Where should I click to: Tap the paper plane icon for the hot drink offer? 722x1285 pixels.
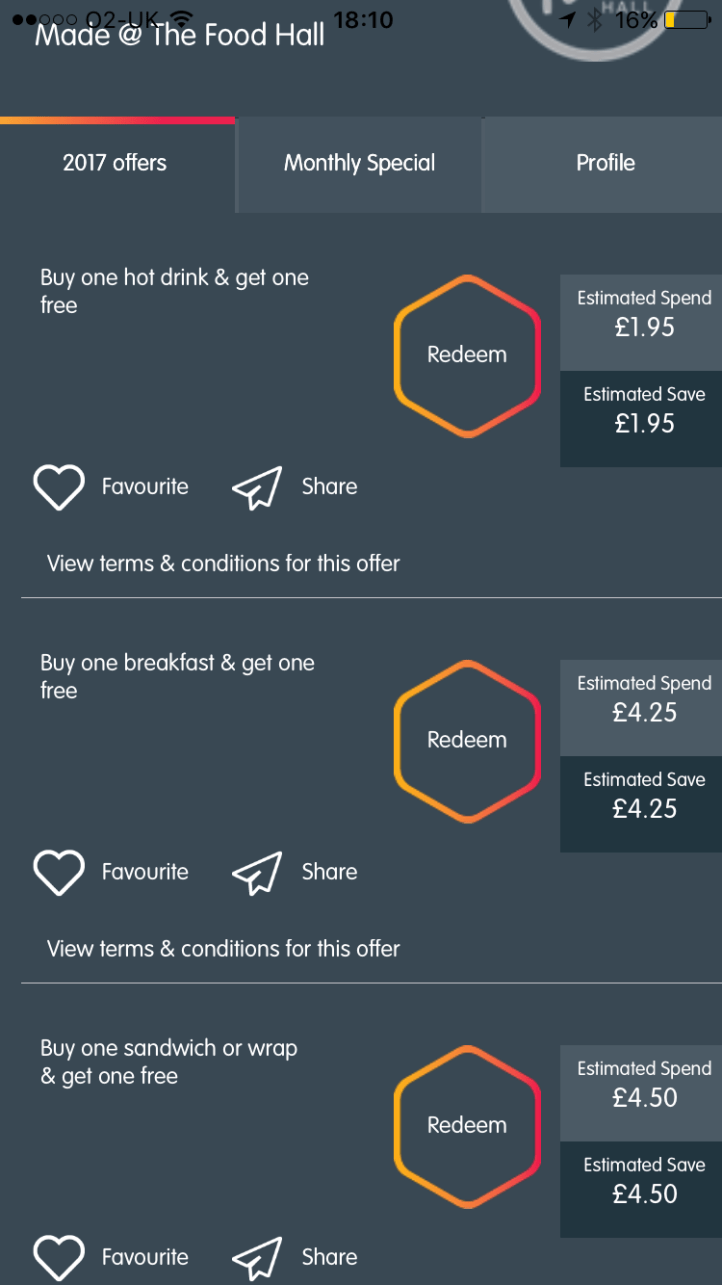(257, 488)
